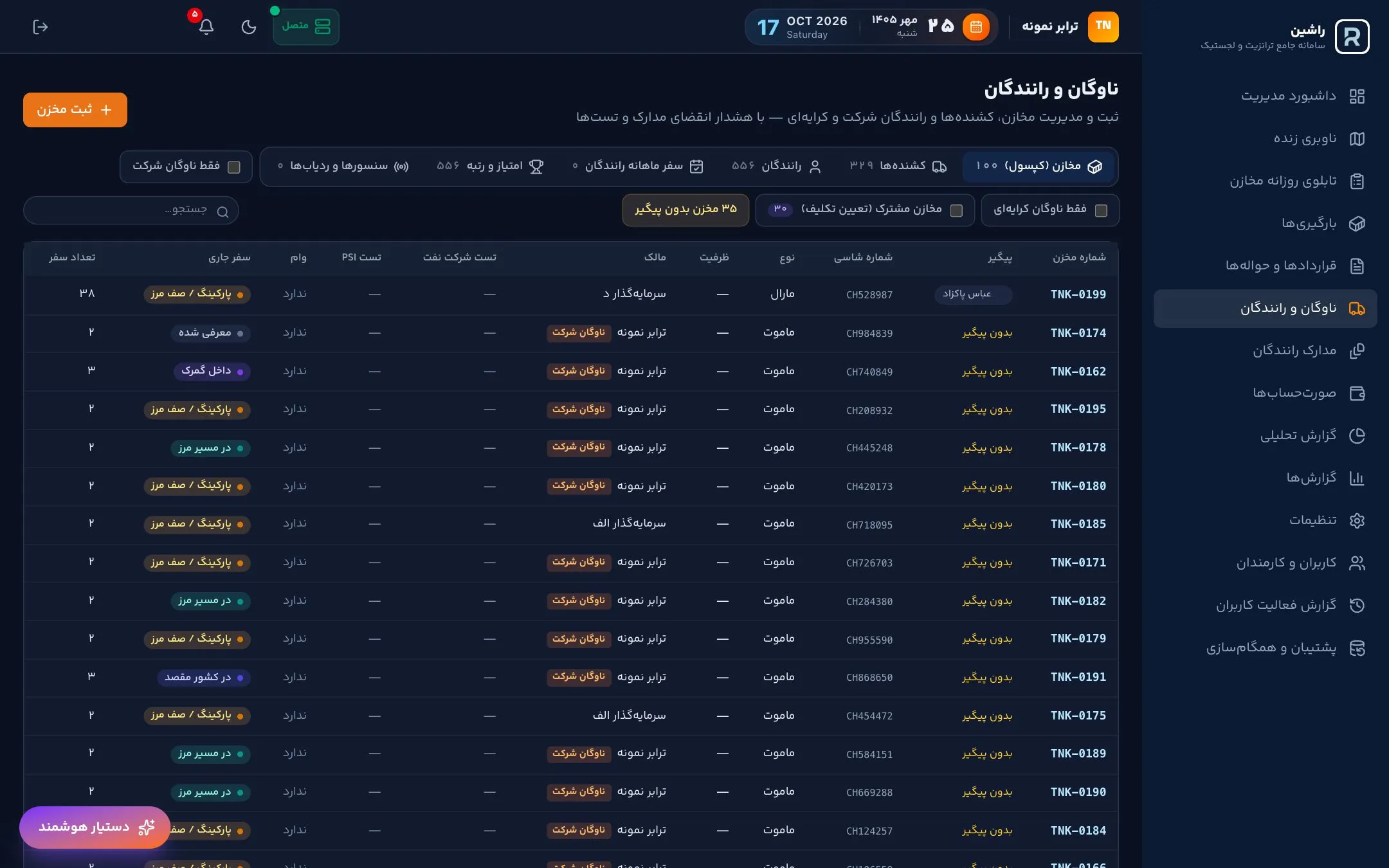
Task: Open گزارش‌ها bar chart icon
Action: click(x=1357, y=478)
